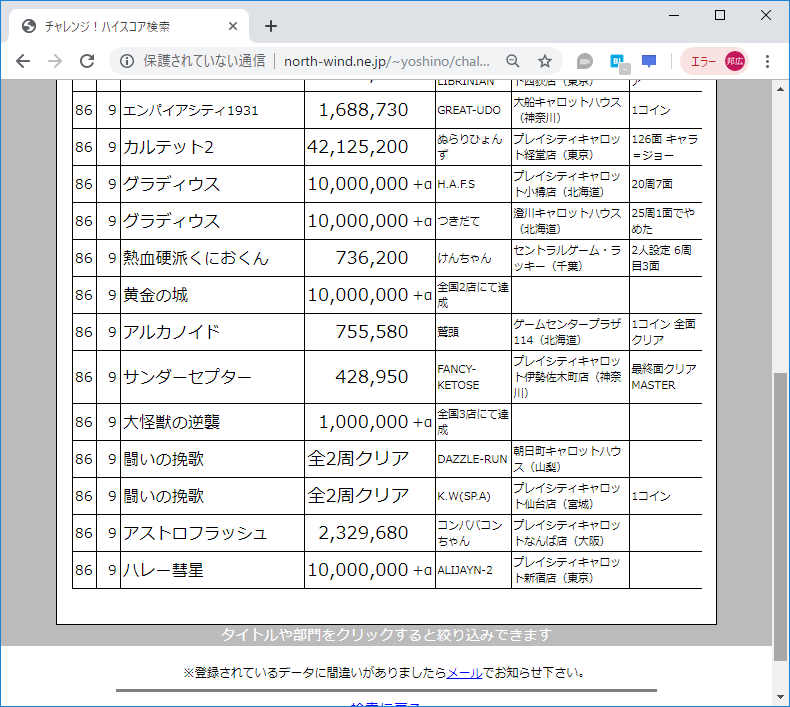Click arcade 大船キャロットハウス（神奈川）
Viewport: 790px width, 707px height.
coord(567,110)
